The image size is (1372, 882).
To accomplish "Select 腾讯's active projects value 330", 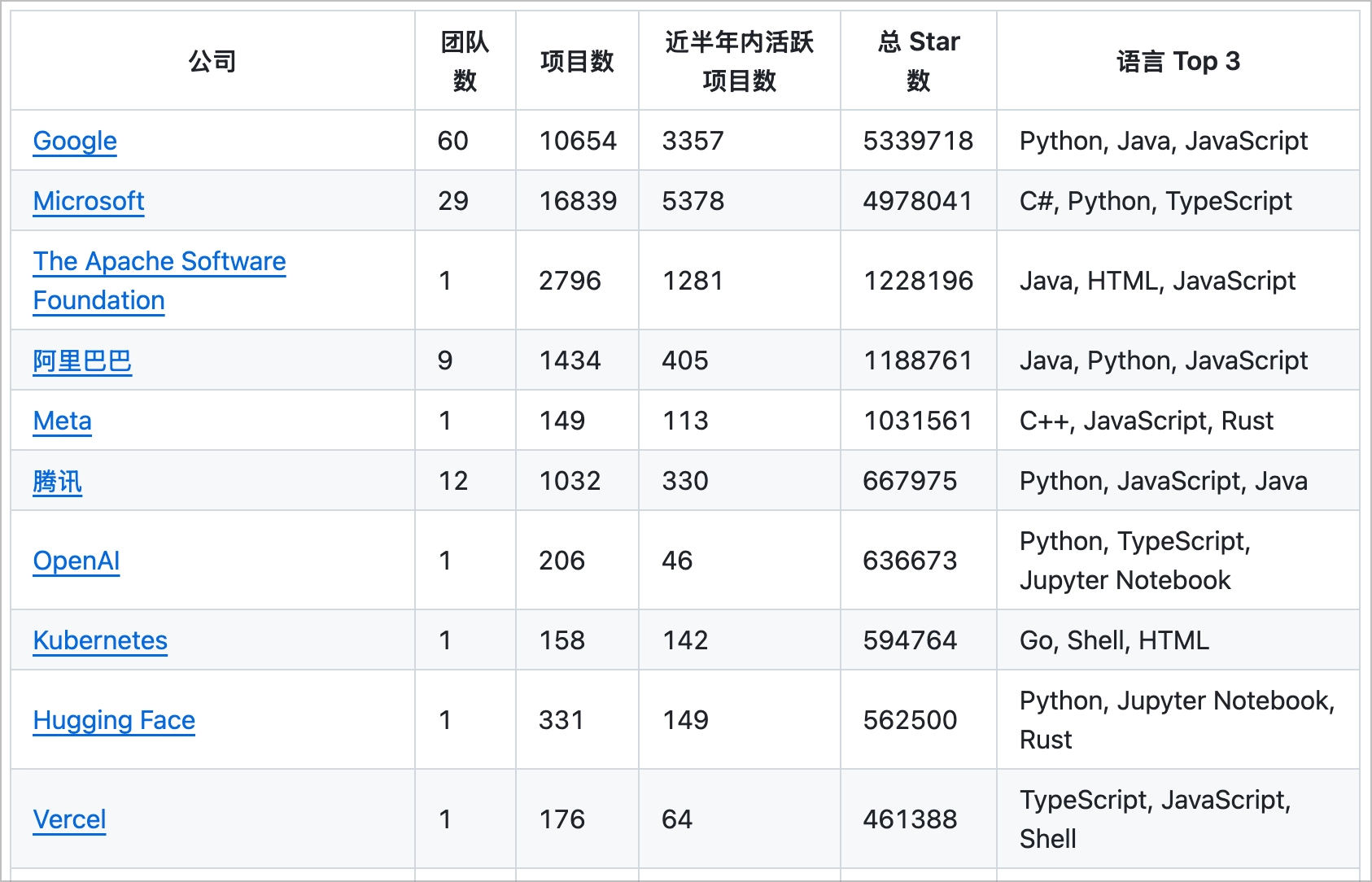I will tap(685, 481).
